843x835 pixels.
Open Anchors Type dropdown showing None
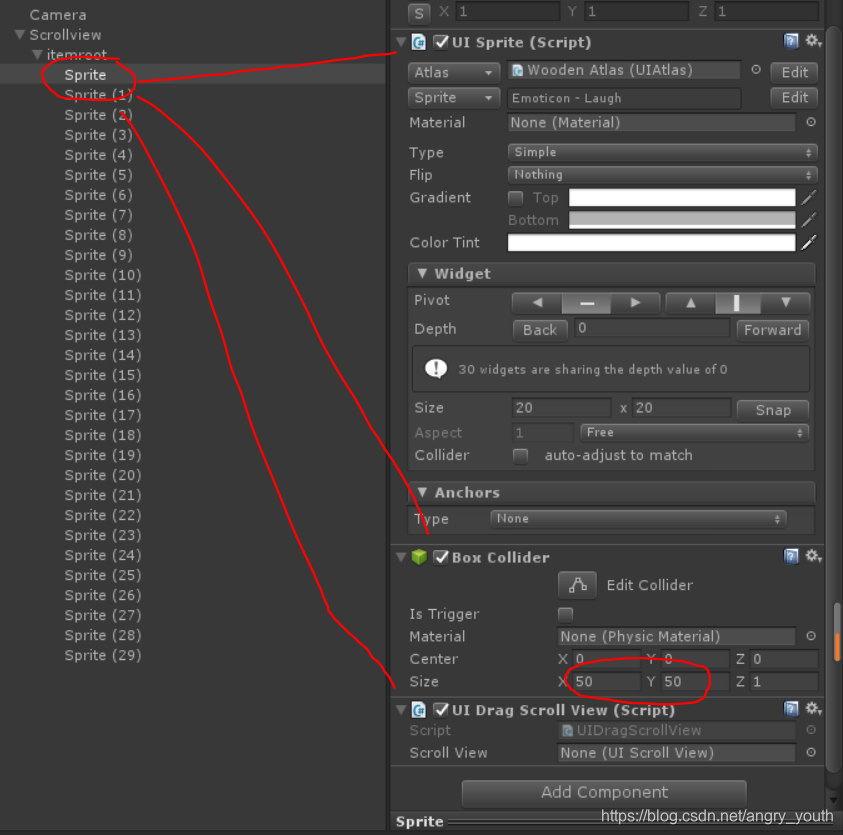coord(638,519)
